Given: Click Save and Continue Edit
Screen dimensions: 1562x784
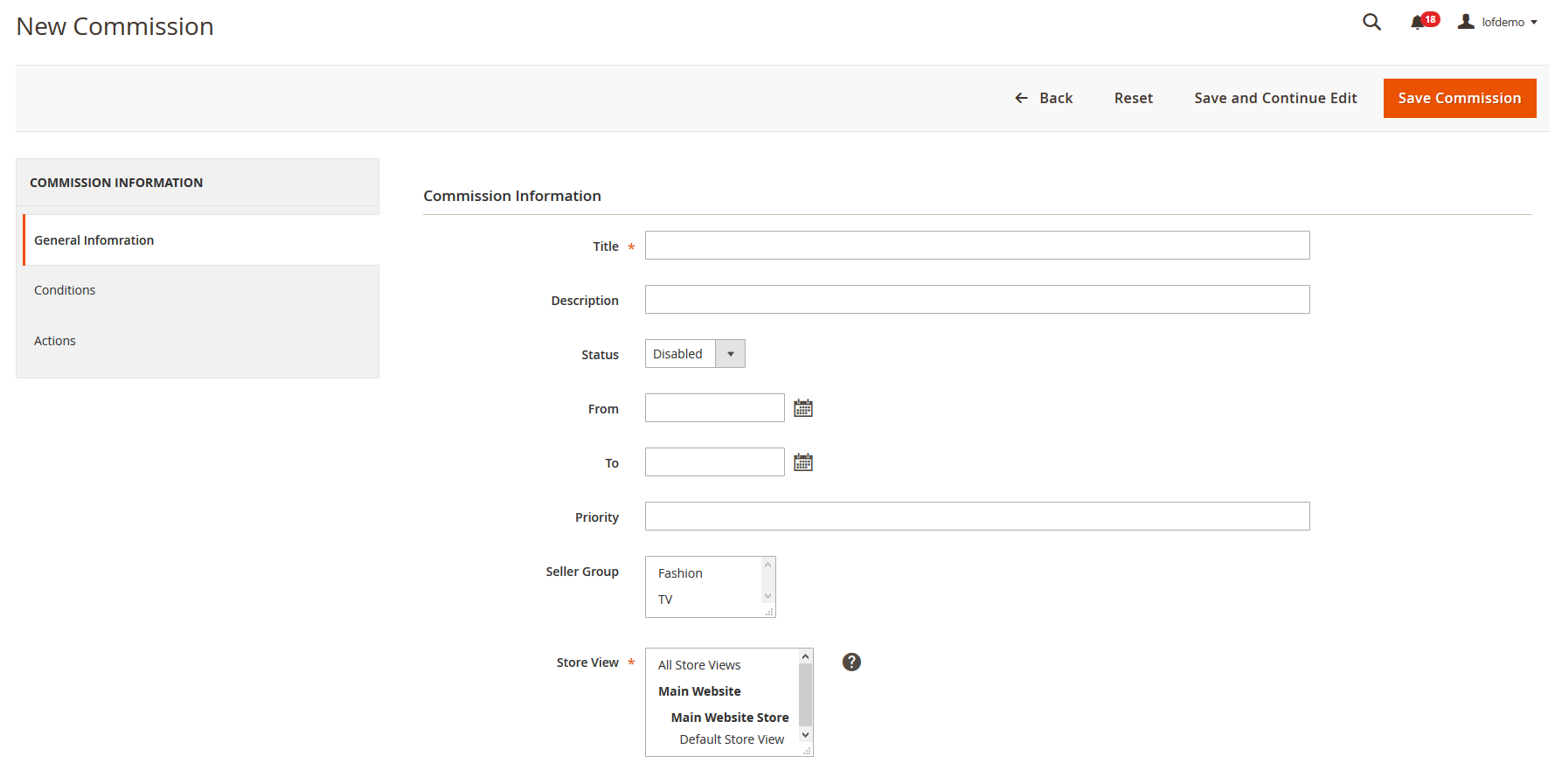Looking at the screenshot, I should (x=1274, y=99).
